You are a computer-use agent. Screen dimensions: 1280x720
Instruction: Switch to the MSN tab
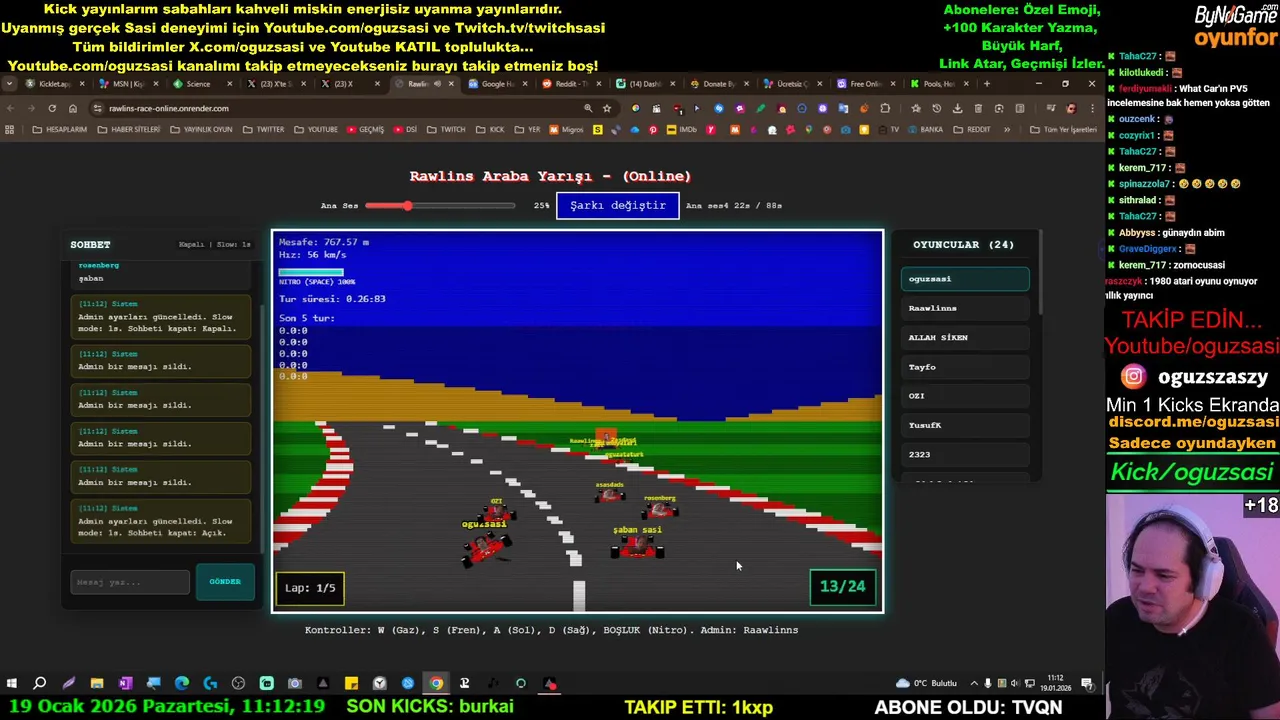pos(128,84)
